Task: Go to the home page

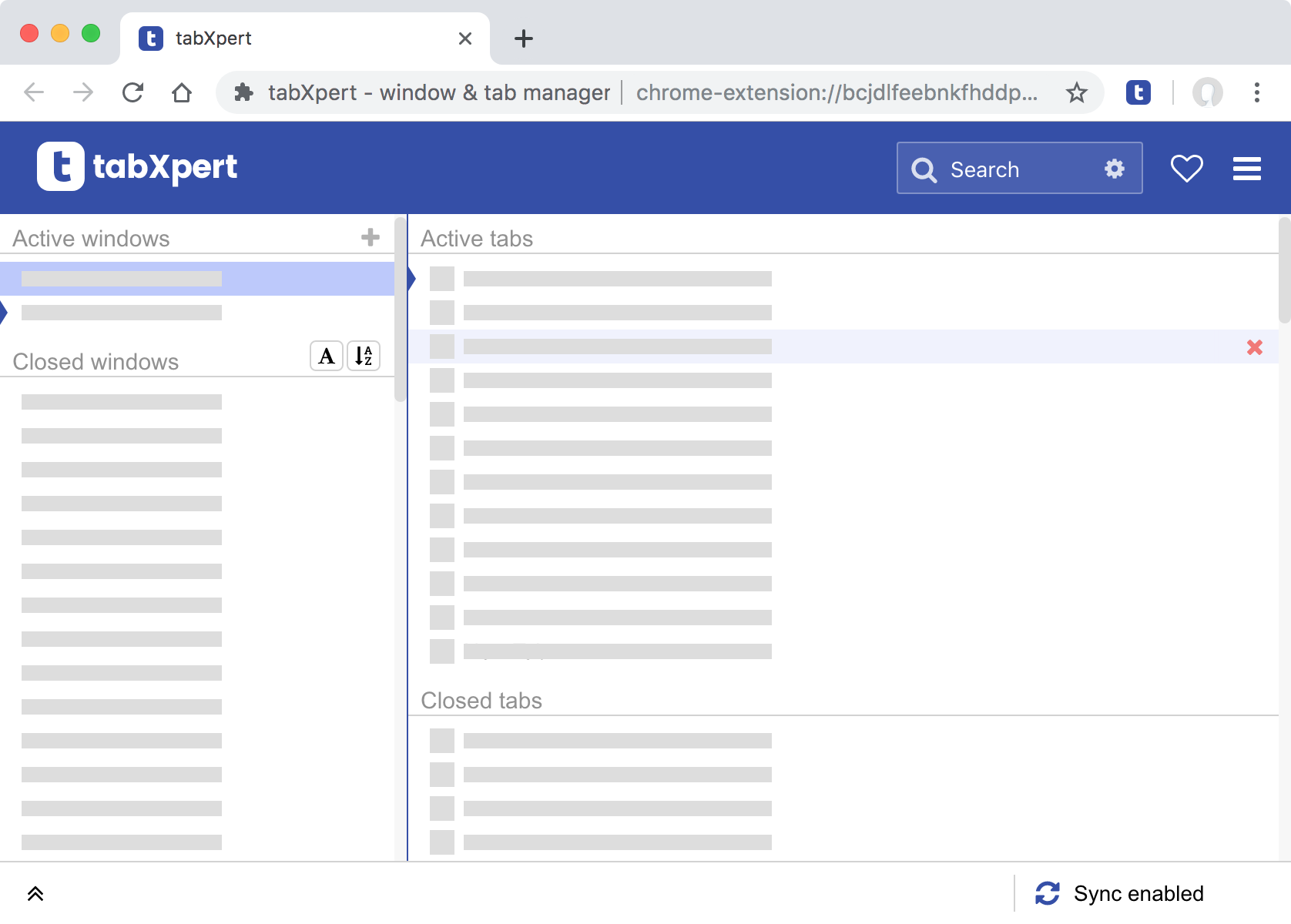Action: click(182, 92)
